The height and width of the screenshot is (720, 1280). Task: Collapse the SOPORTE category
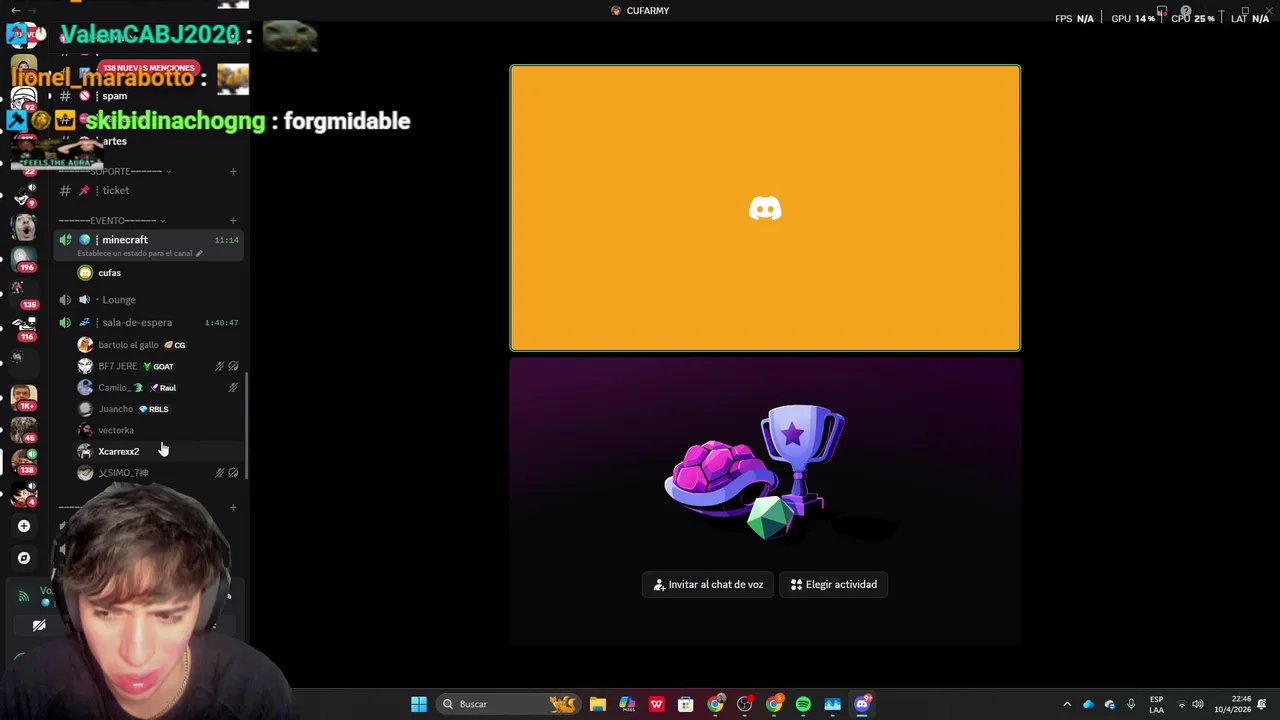click(114, 171)
